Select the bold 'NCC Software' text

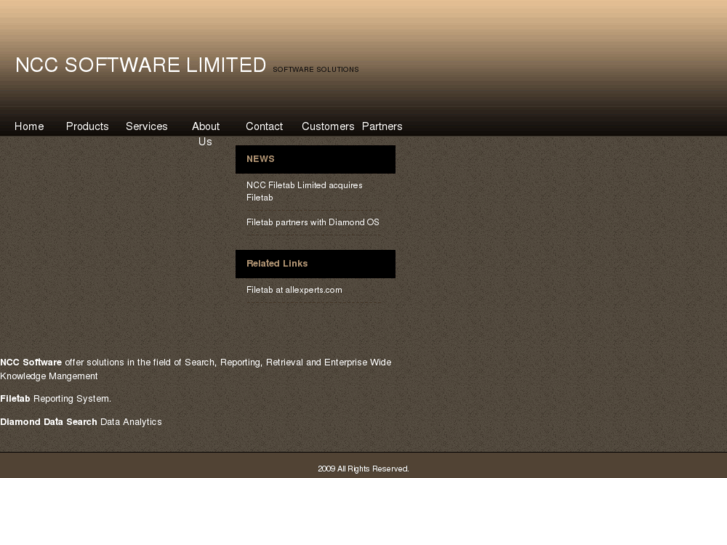(31, 362)
